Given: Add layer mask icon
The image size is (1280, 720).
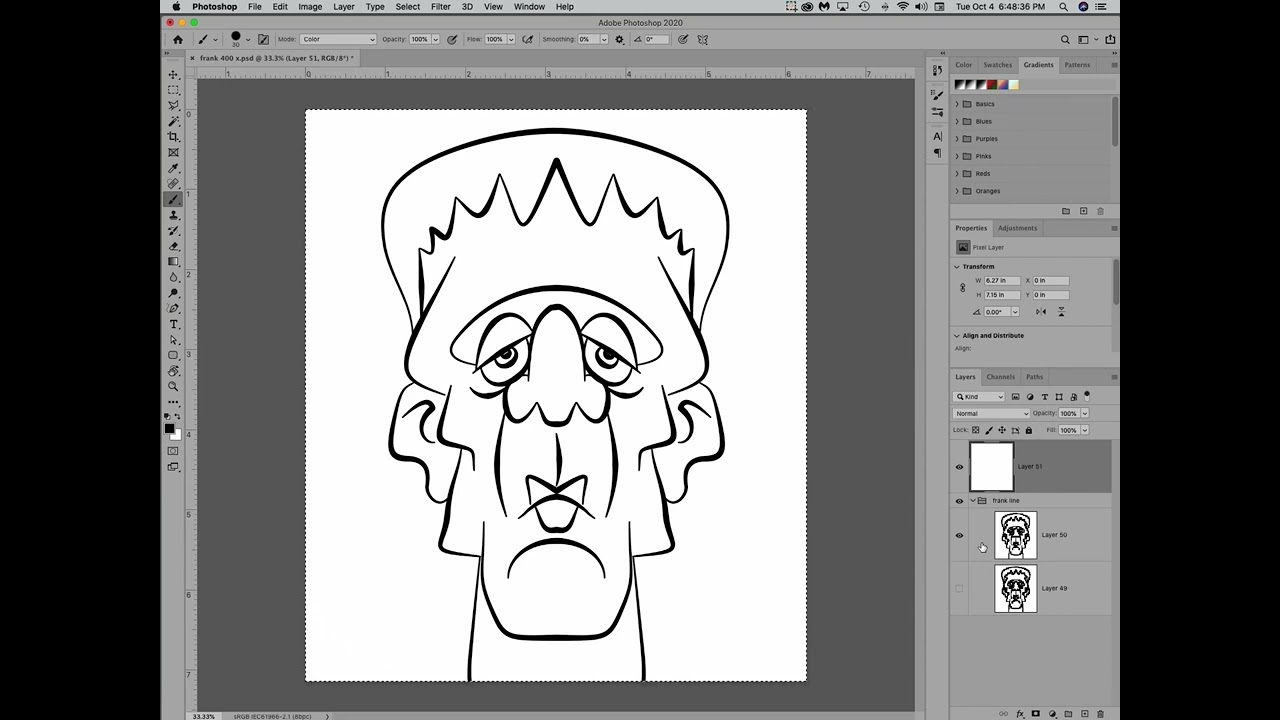Looking at the screenshot, I should pyautogui.click(x=1036, y=714).
